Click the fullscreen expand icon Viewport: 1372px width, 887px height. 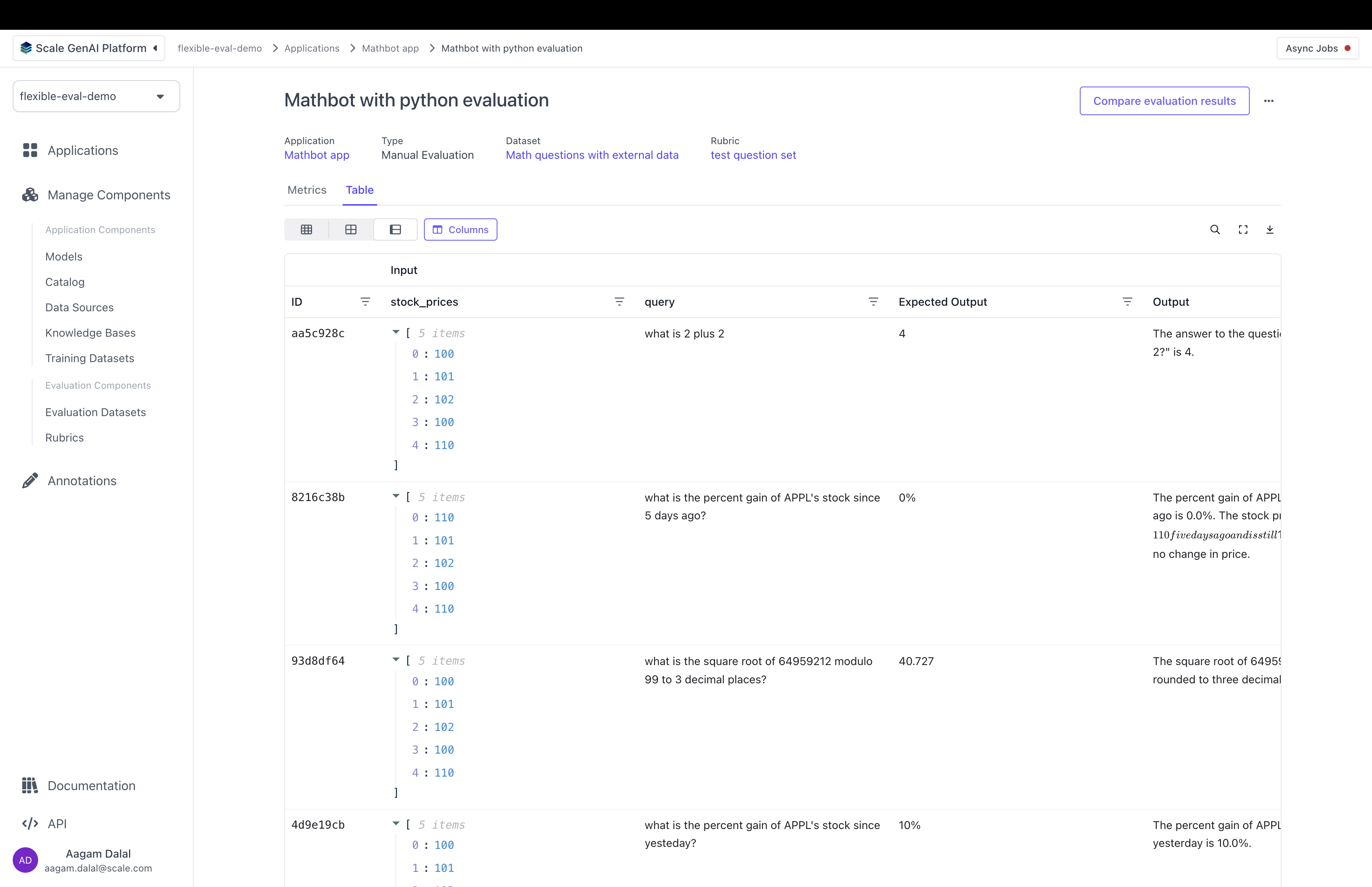point(1243,229)
